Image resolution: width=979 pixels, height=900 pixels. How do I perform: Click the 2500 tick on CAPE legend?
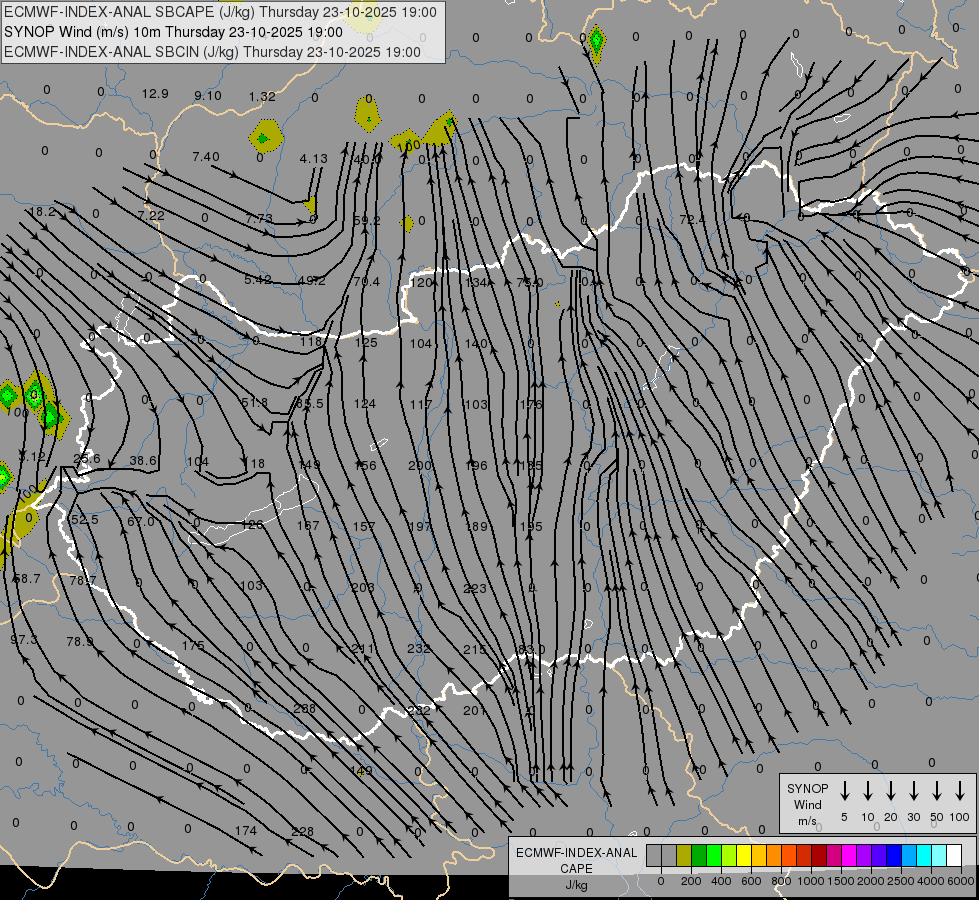pos(900,881)
